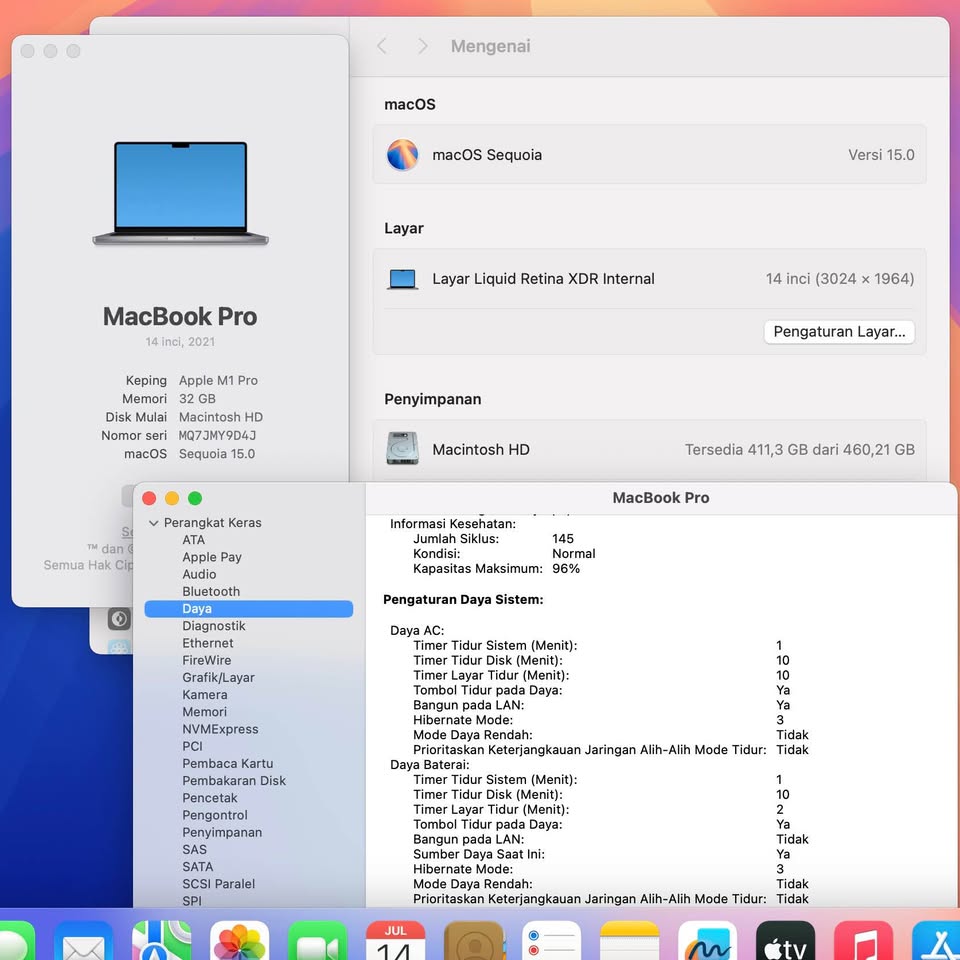
Task: Click the macOS Sequoia icon in Mengenai
Action: pos(402,155)
